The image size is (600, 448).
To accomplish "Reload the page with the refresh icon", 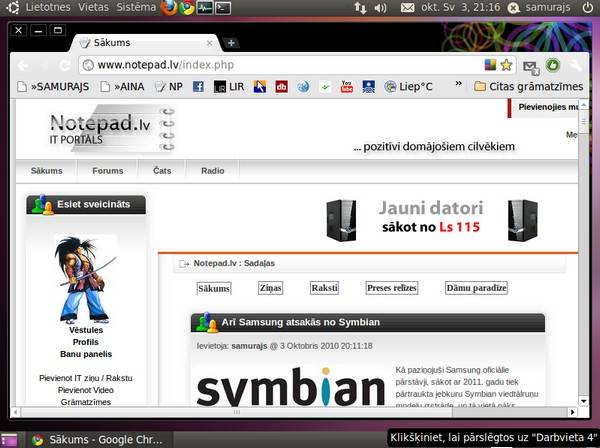I will point(64,65).
